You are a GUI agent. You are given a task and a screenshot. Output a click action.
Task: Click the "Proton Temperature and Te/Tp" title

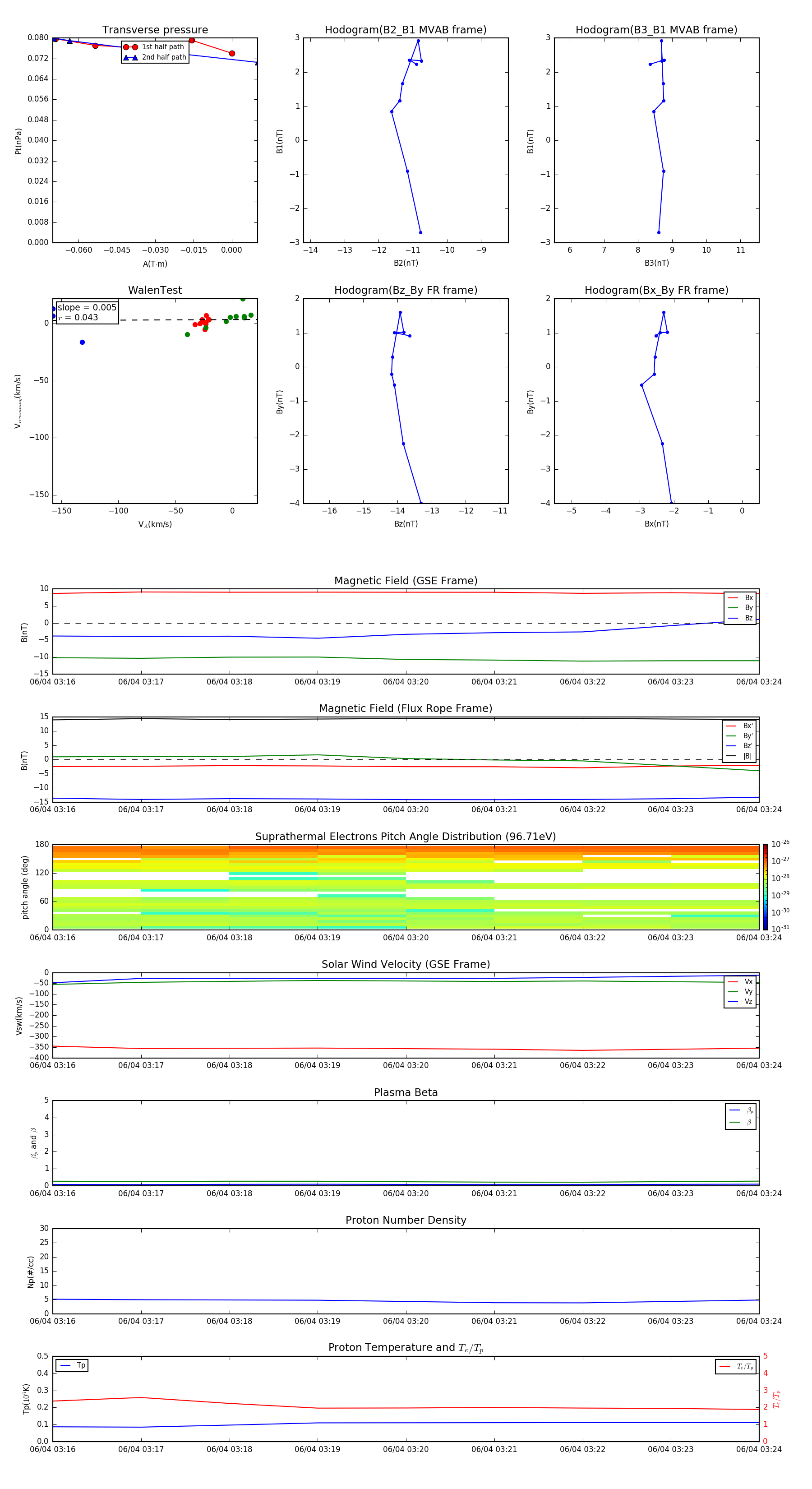(406, 1347)
